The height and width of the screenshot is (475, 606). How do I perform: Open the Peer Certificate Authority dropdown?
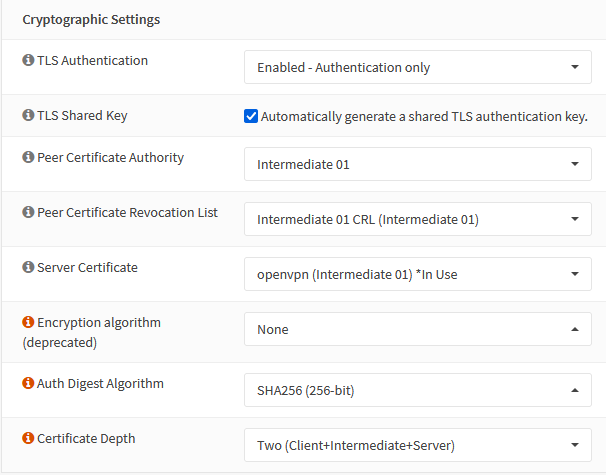pos(418,164)
